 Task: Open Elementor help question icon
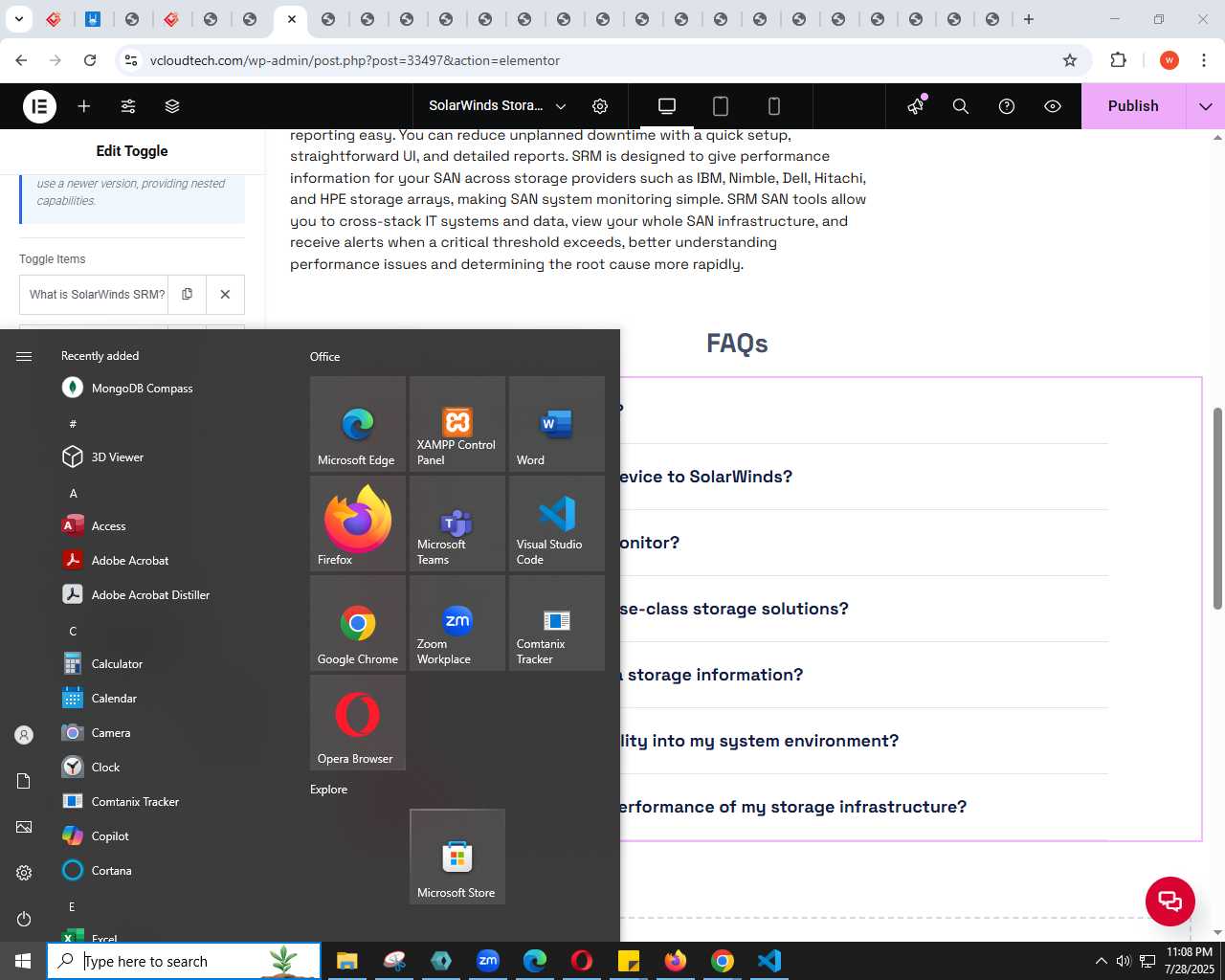tap(1007, 106)
